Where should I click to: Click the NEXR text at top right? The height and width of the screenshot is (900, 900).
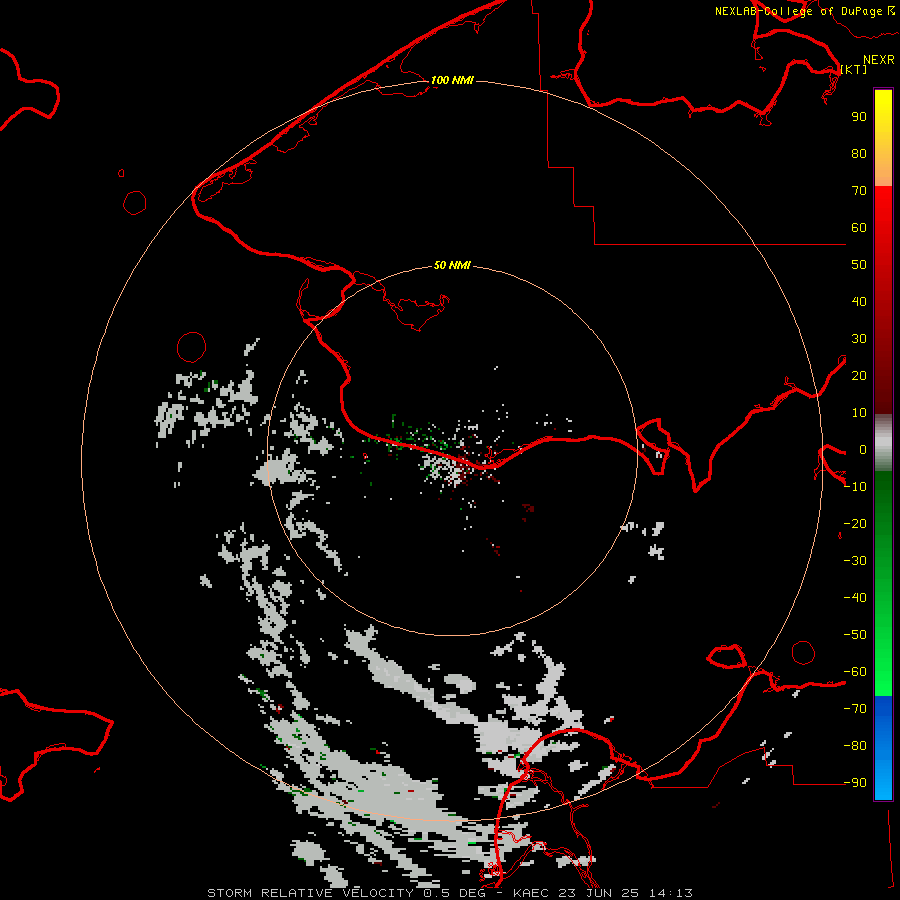879,60
